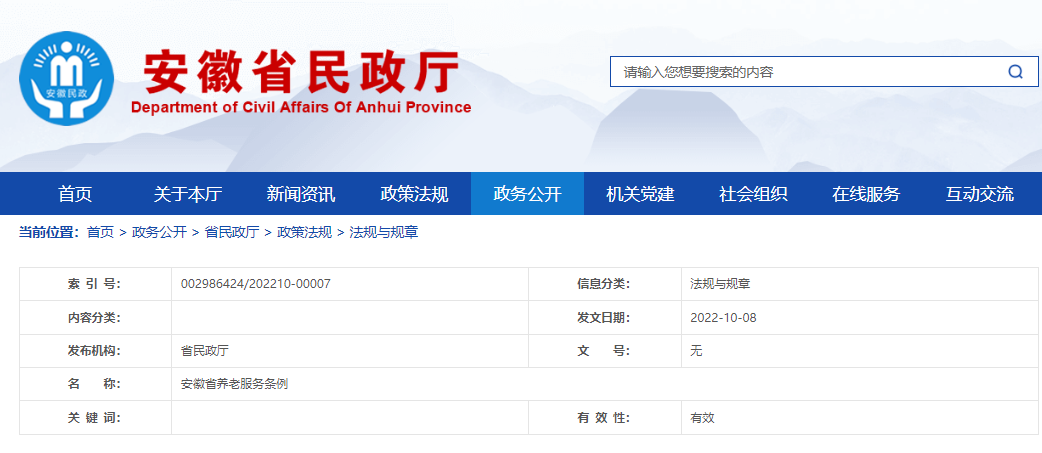This screenshot has width=1042, height=453.
Task: Click the 政务公开 breadcrumb link
Action: tap(159, 232)
